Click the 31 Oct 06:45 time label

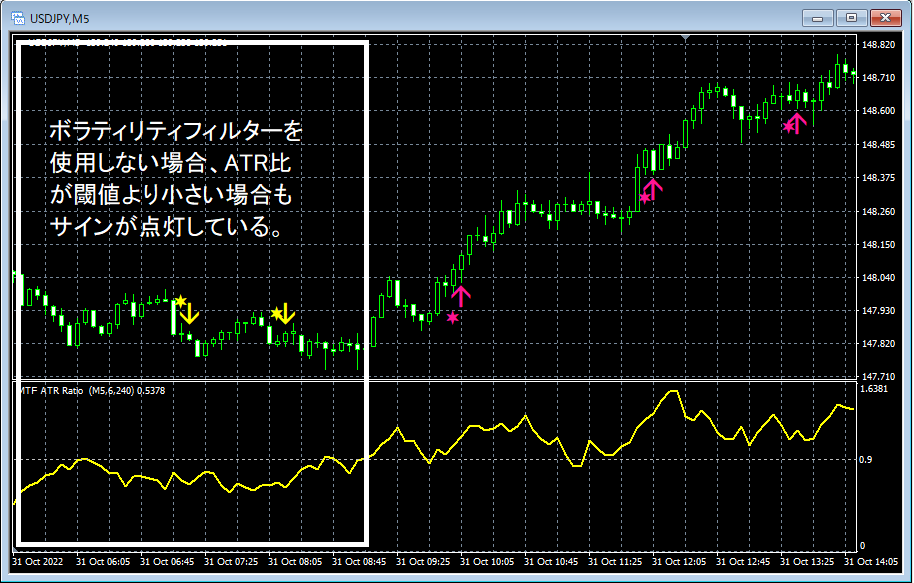coord(167,562)
